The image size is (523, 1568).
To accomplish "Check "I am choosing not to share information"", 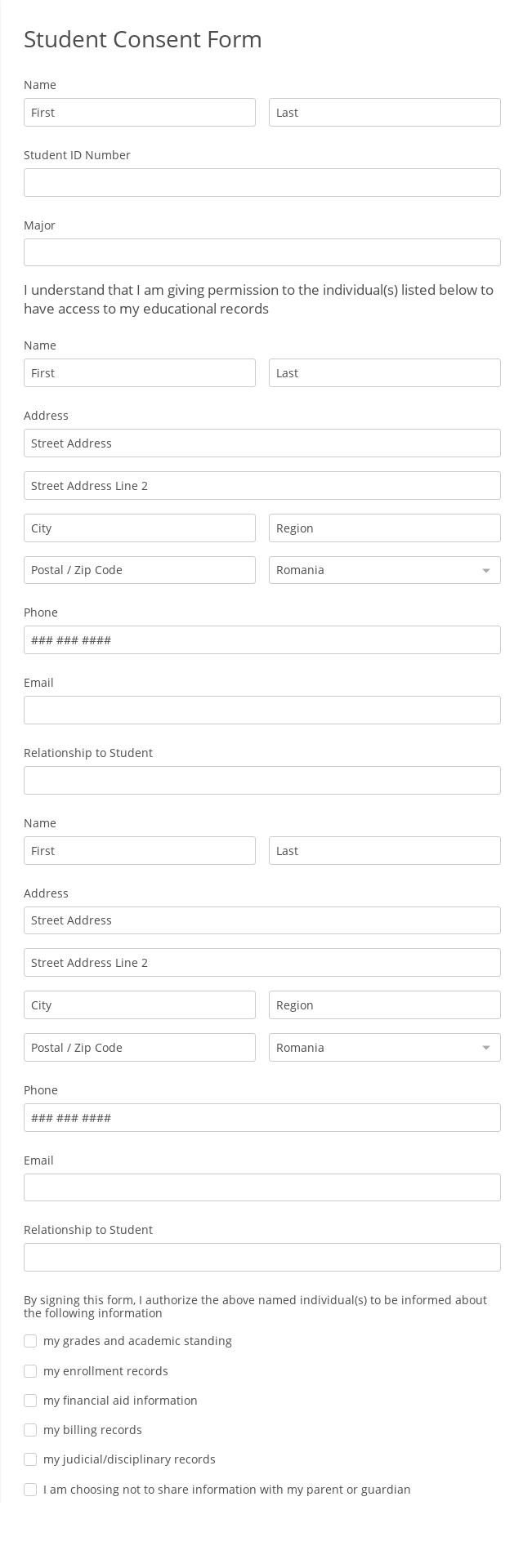I will pyautogui.click(x=30, y=1489).
